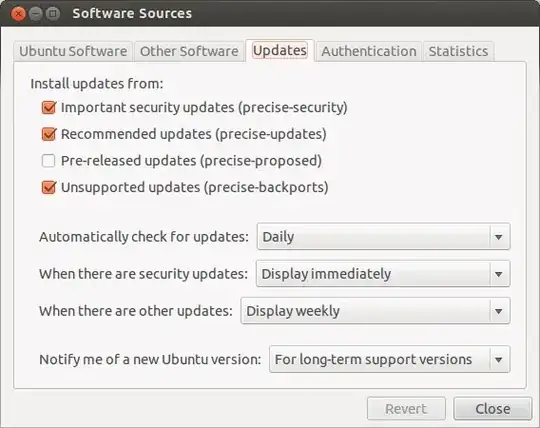Expand the long-term support versions dropdown

click(x=390, y=359)
